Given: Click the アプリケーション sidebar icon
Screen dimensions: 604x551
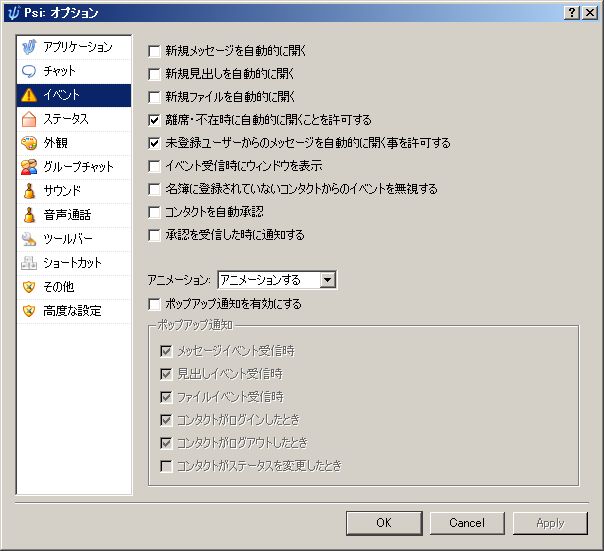Looking at the screenshot, I should point(29,47).
